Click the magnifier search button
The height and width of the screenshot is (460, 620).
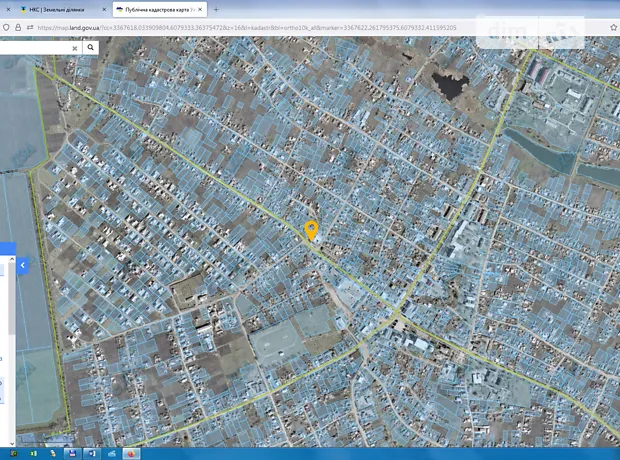tap(90, 47)
